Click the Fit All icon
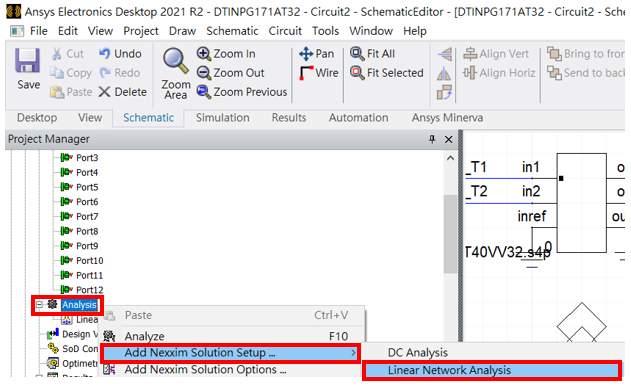 (x=357, y=54)
